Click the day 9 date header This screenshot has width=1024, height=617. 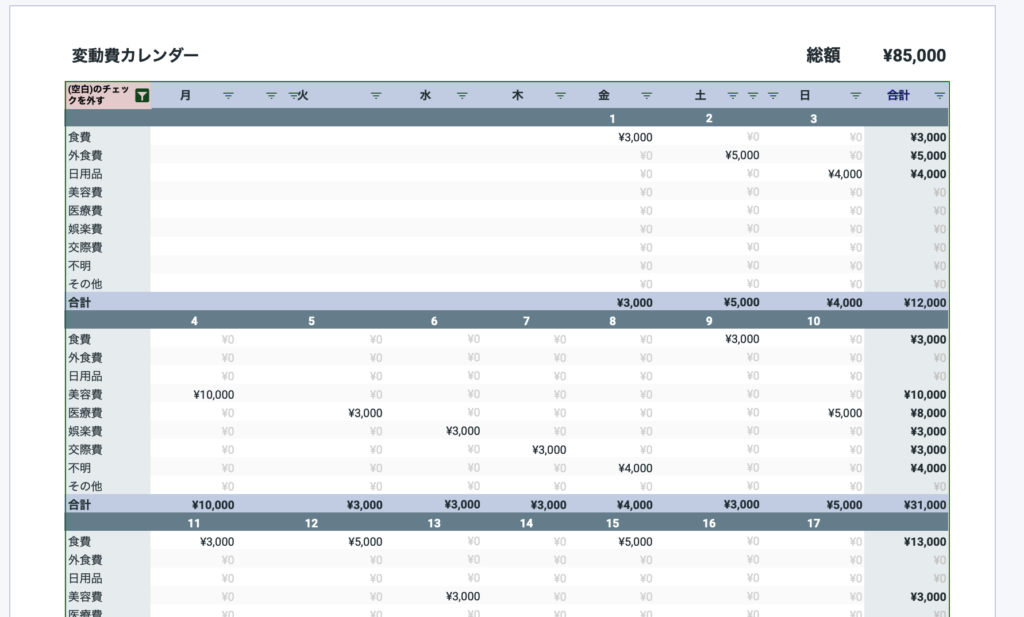click(x=709, y=321)
